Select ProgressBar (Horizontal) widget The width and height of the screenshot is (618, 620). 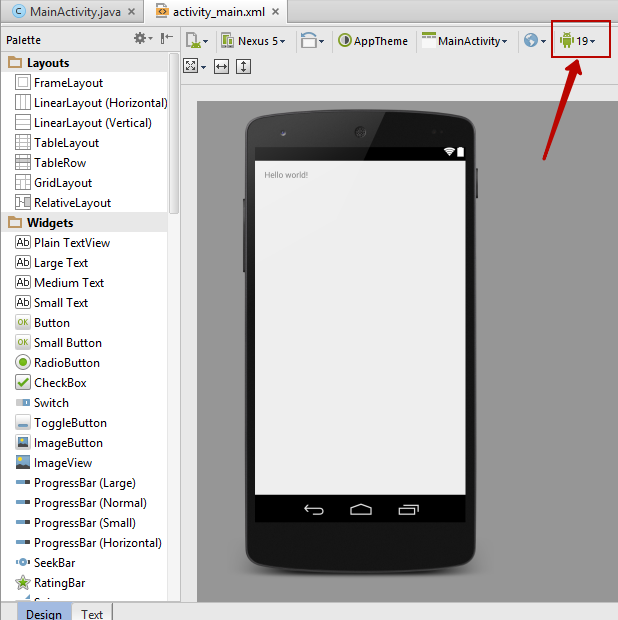pos(85,543)
